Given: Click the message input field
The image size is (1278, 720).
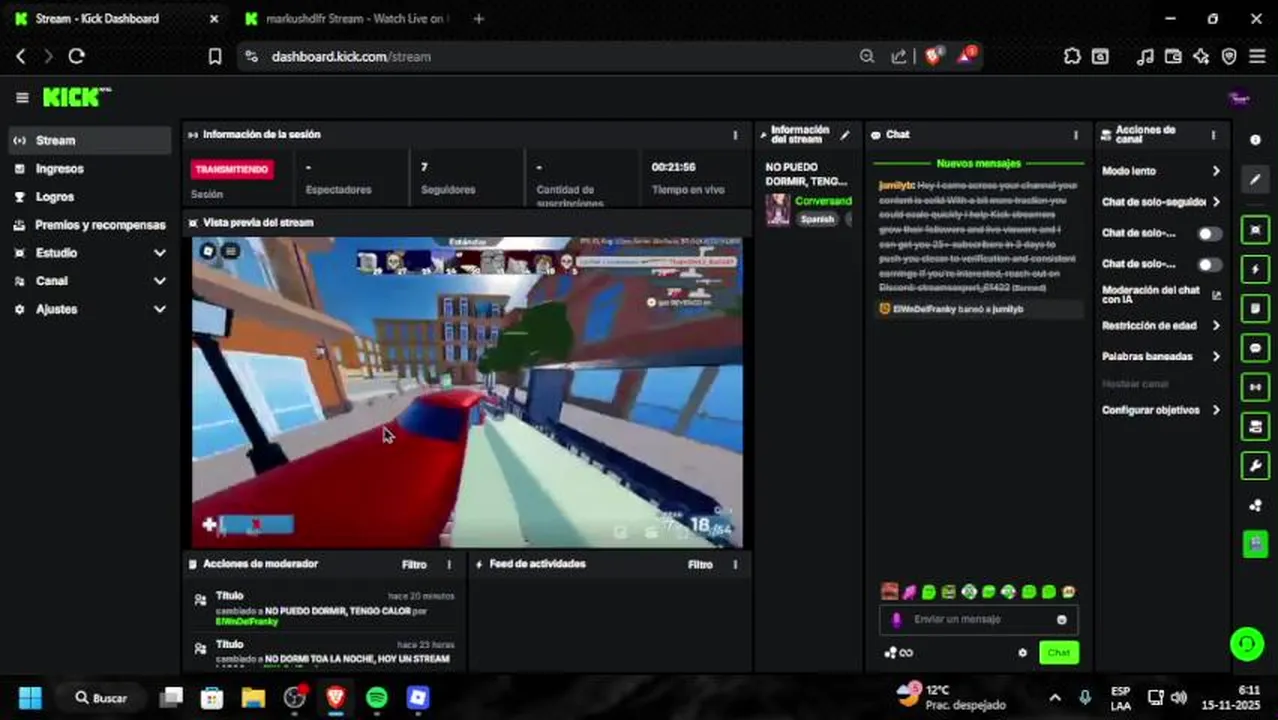Looking at the screenshot, I should click(x=979, y=619).
